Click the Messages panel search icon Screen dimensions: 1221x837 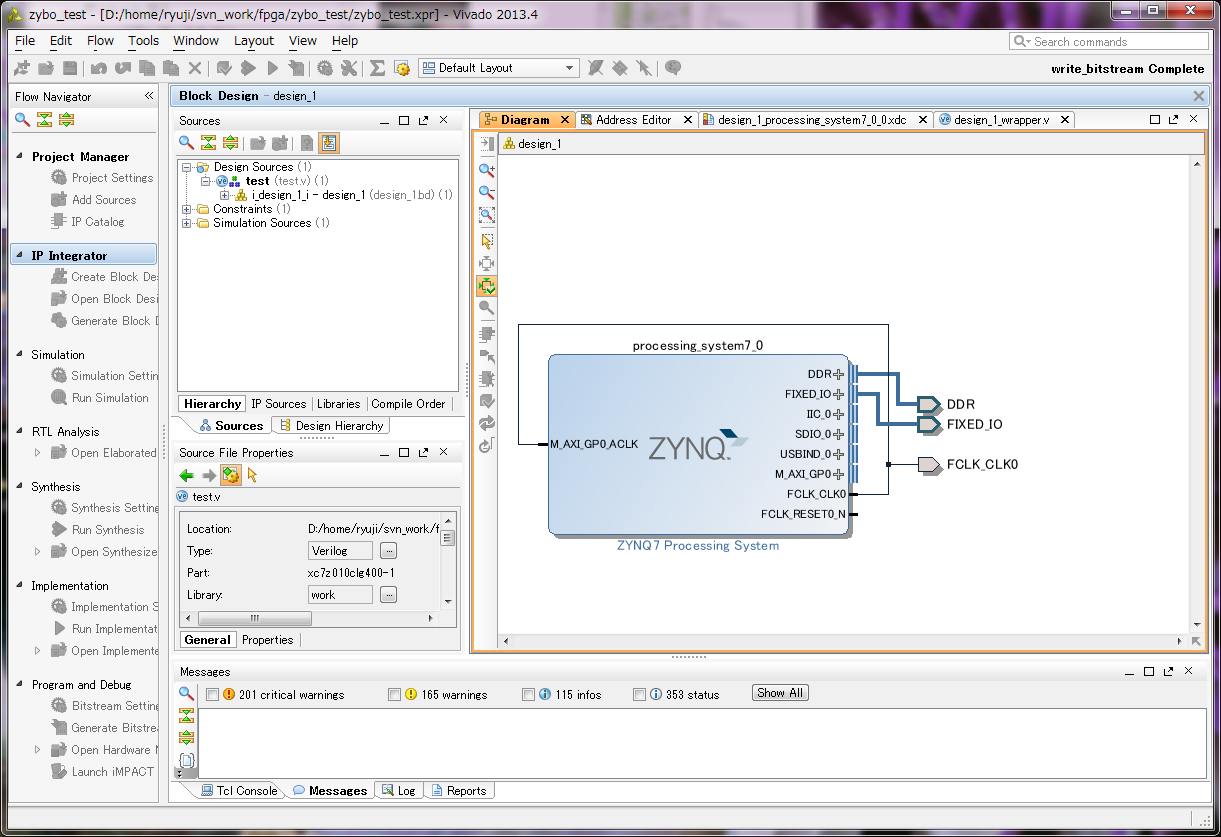point(186,693)
